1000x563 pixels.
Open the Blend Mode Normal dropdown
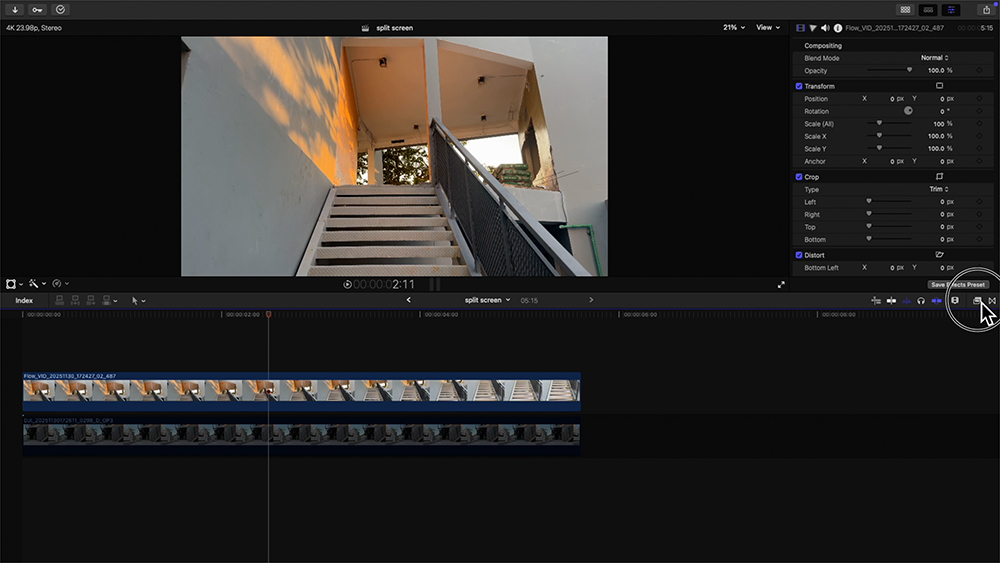(x=934, y=58)
